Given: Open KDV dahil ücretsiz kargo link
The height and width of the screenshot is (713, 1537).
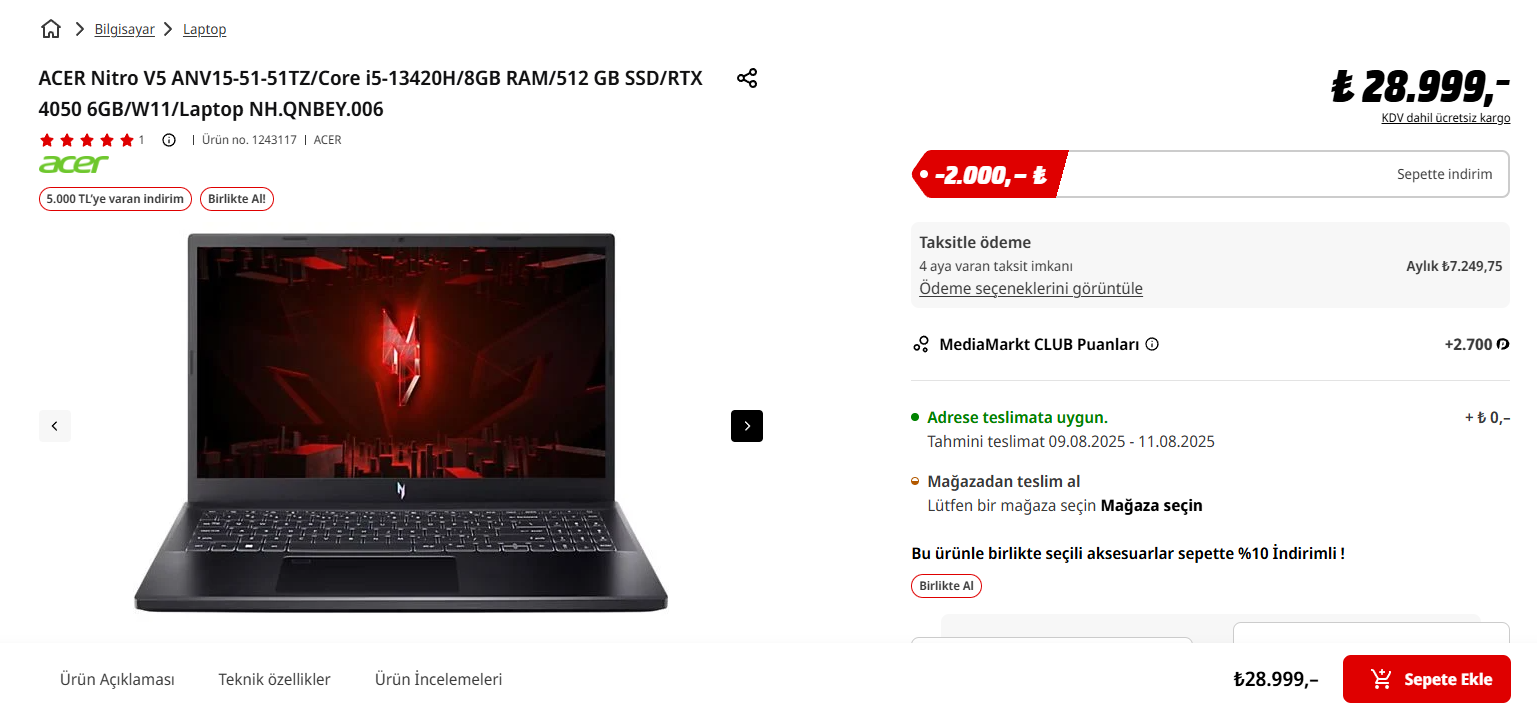Looking at the screenshot, I should [x=1446, y=118].
